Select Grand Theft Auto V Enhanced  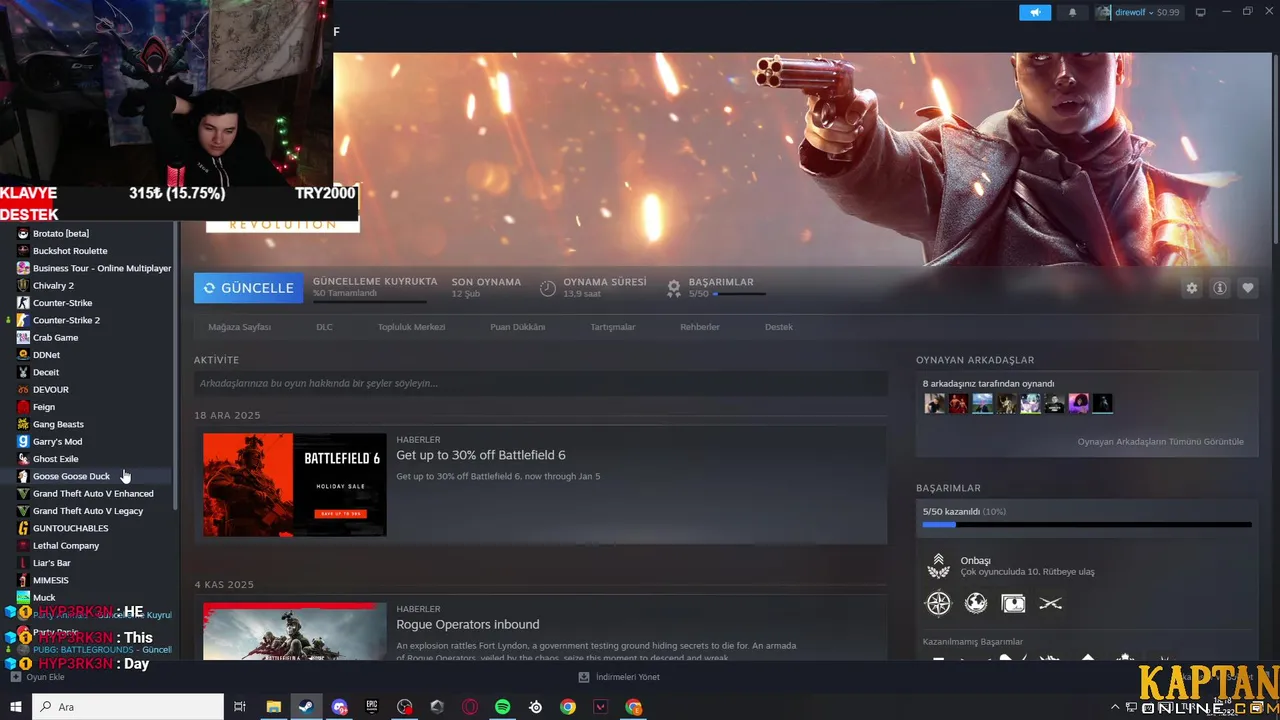tap(95, 493)
